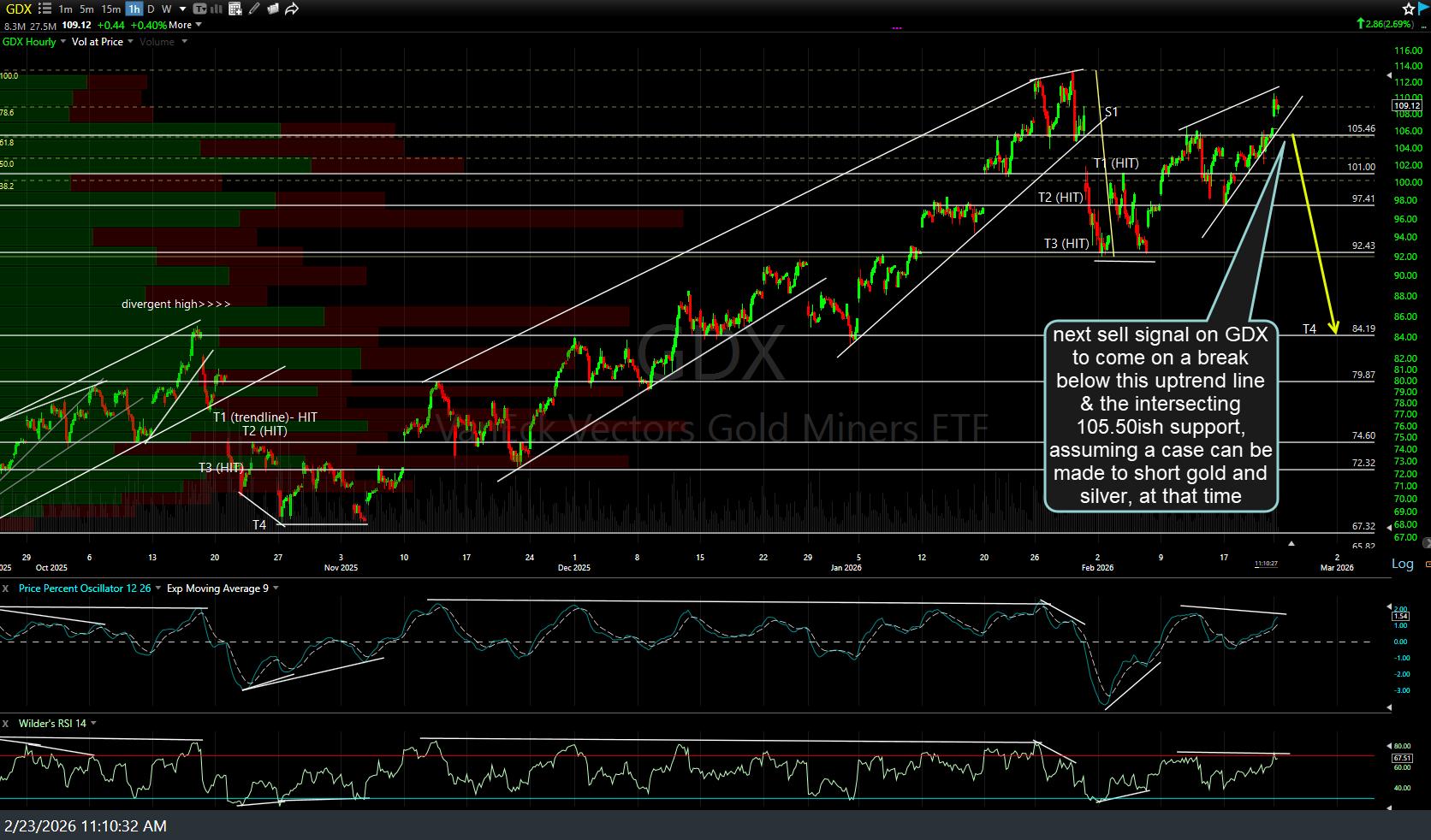This screenshot has width=1431, height=840.
Task: Expand the More quote details dropdown
Action: tap(199, 25)
